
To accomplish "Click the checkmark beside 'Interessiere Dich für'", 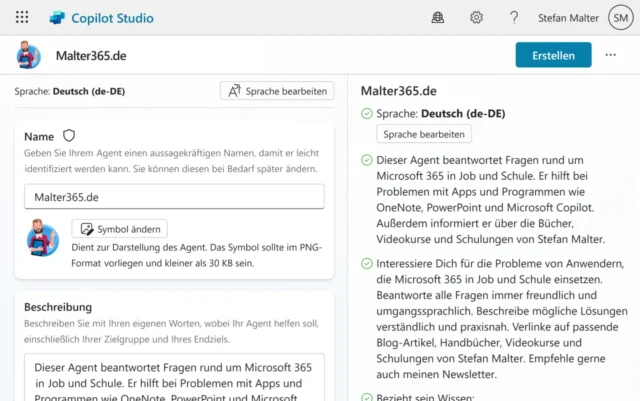I will coord(366,264).
